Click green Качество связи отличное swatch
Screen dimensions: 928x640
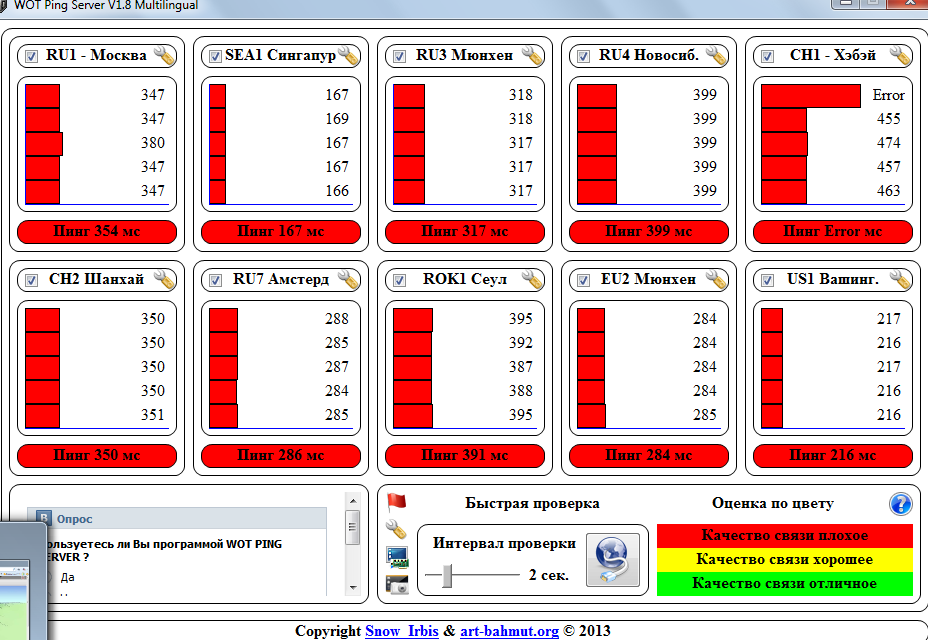point(785,584)
